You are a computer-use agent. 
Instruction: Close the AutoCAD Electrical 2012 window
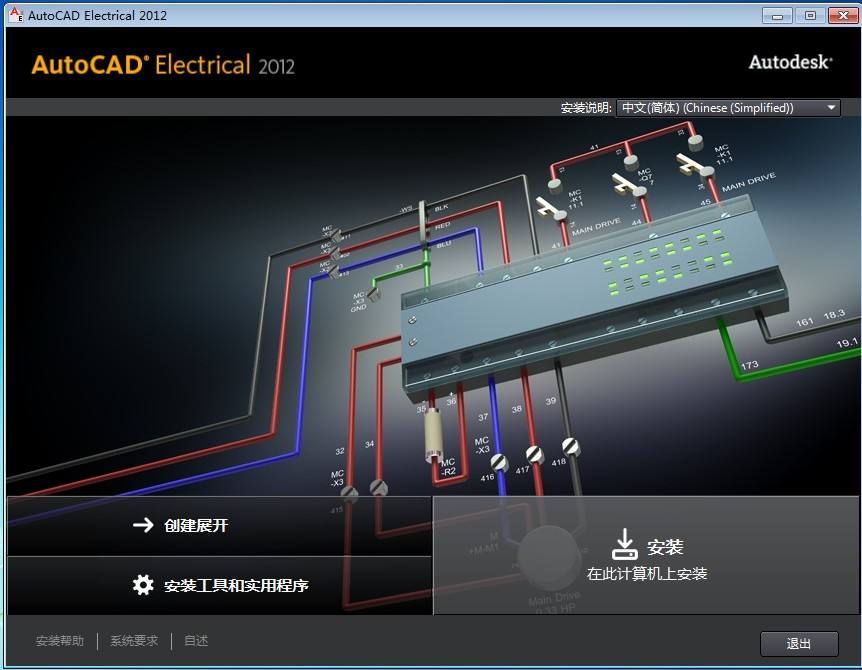[843, 15]
